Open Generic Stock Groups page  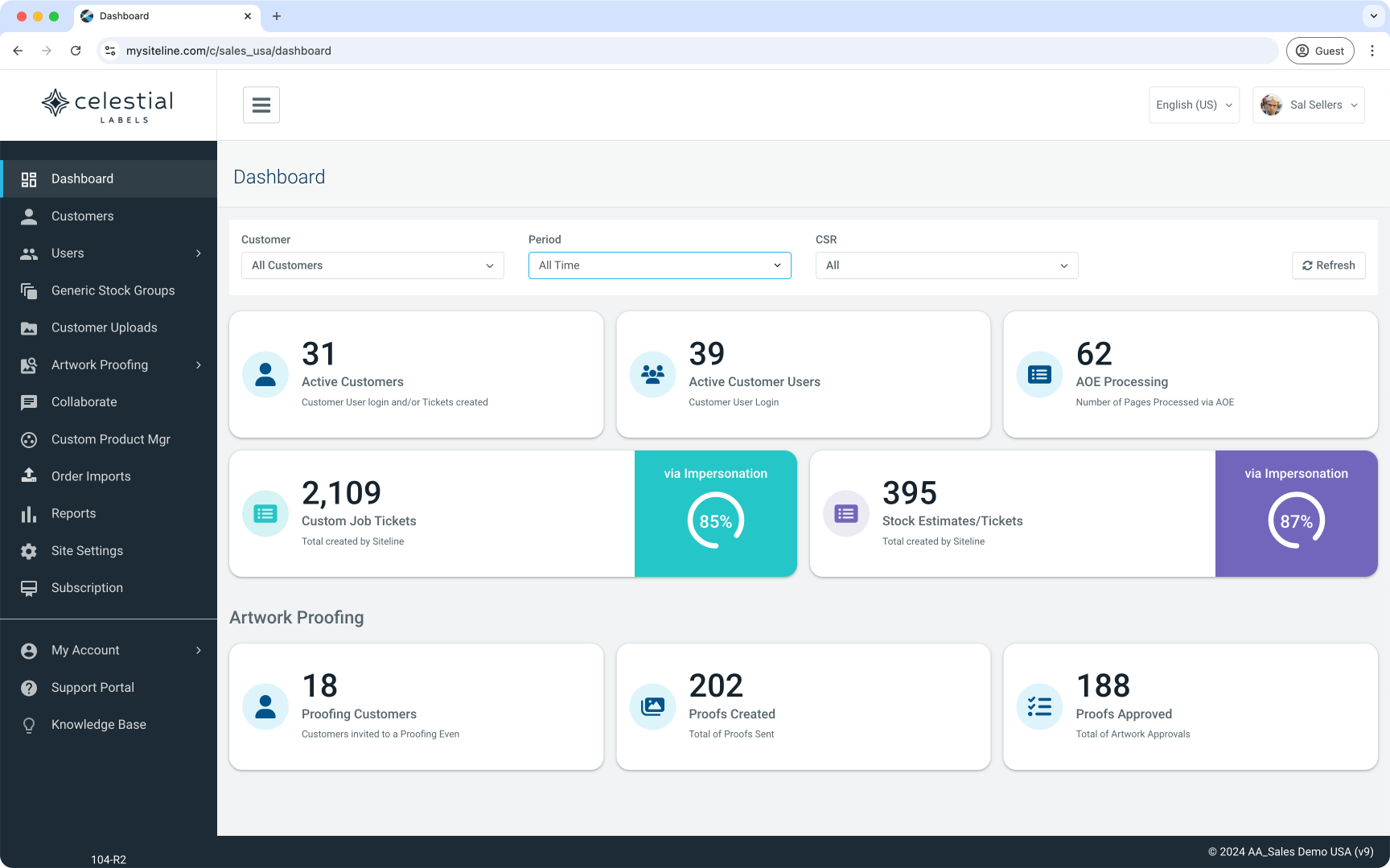pos(109,290)
